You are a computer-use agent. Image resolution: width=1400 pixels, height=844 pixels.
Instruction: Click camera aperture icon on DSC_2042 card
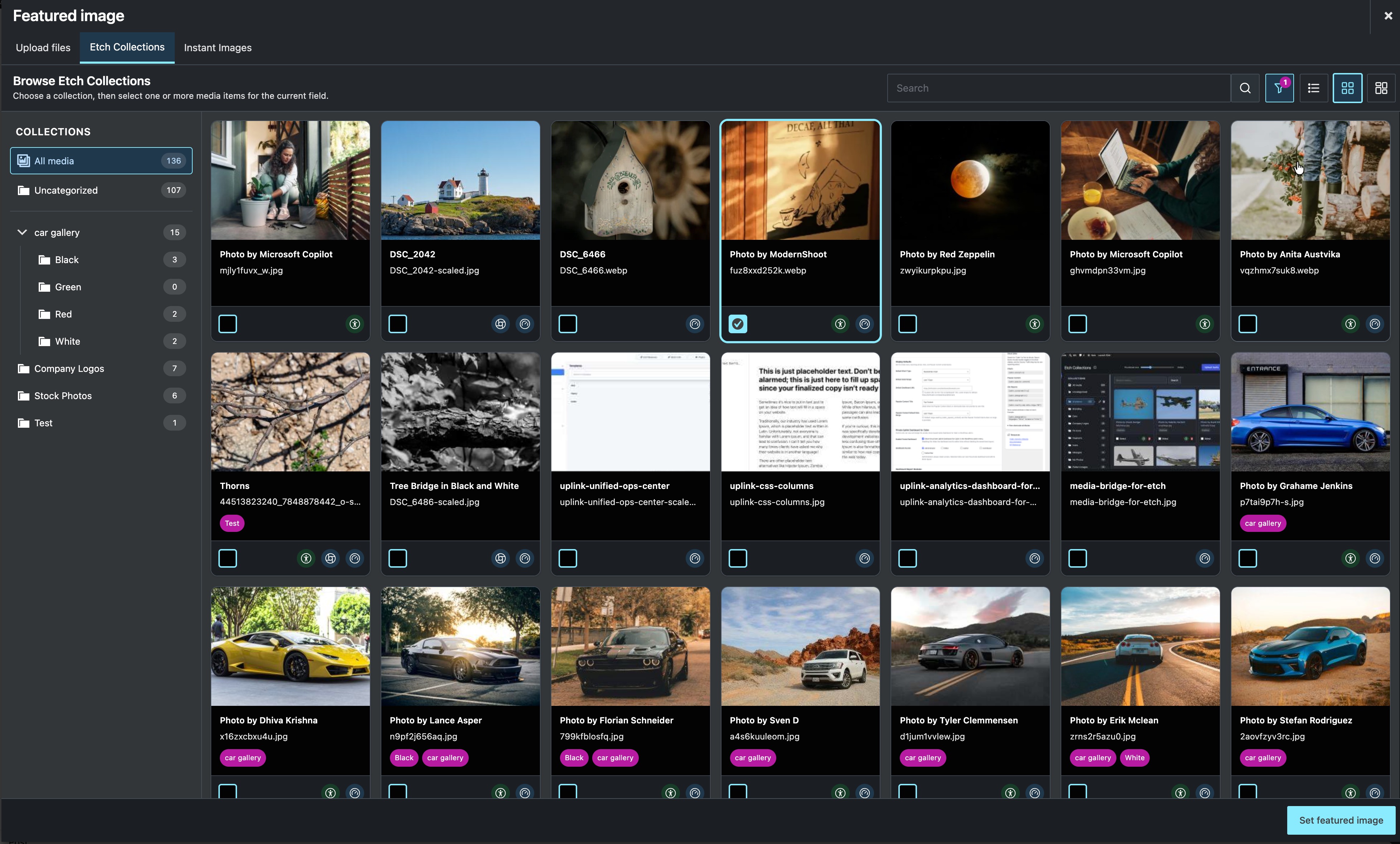(x=501, y=324)
